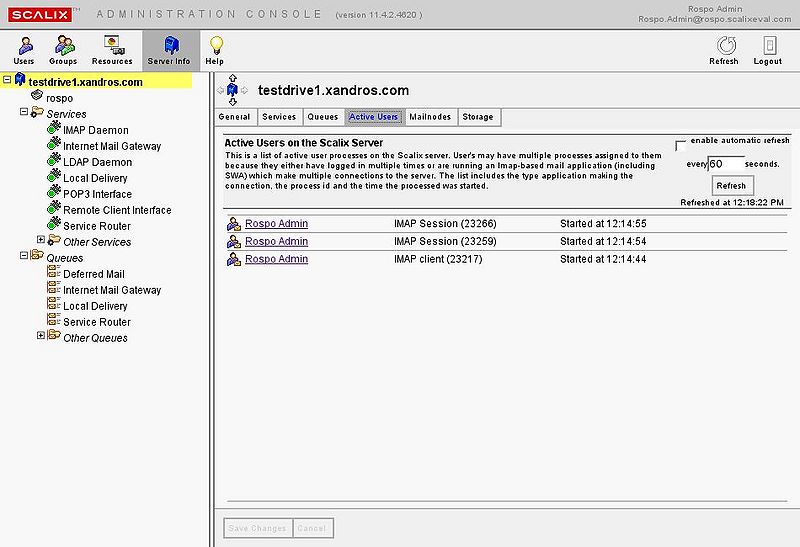The width and height of the screenshot is (800, 547).
Task: Collapse the Services tree folder
Action: 23,112
